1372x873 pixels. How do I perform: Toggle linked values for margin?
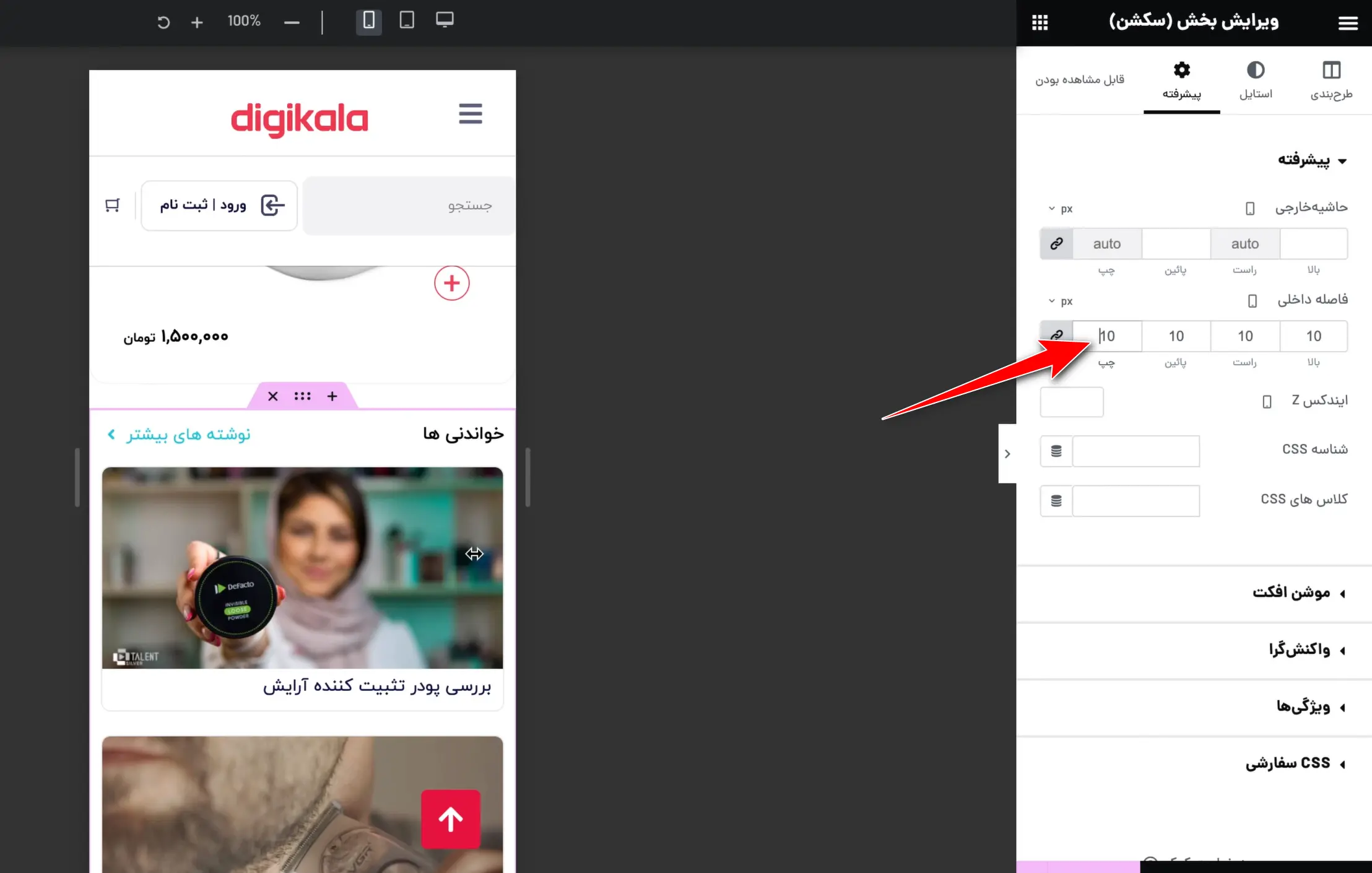pyautogui.click(x=1056, y=244)
